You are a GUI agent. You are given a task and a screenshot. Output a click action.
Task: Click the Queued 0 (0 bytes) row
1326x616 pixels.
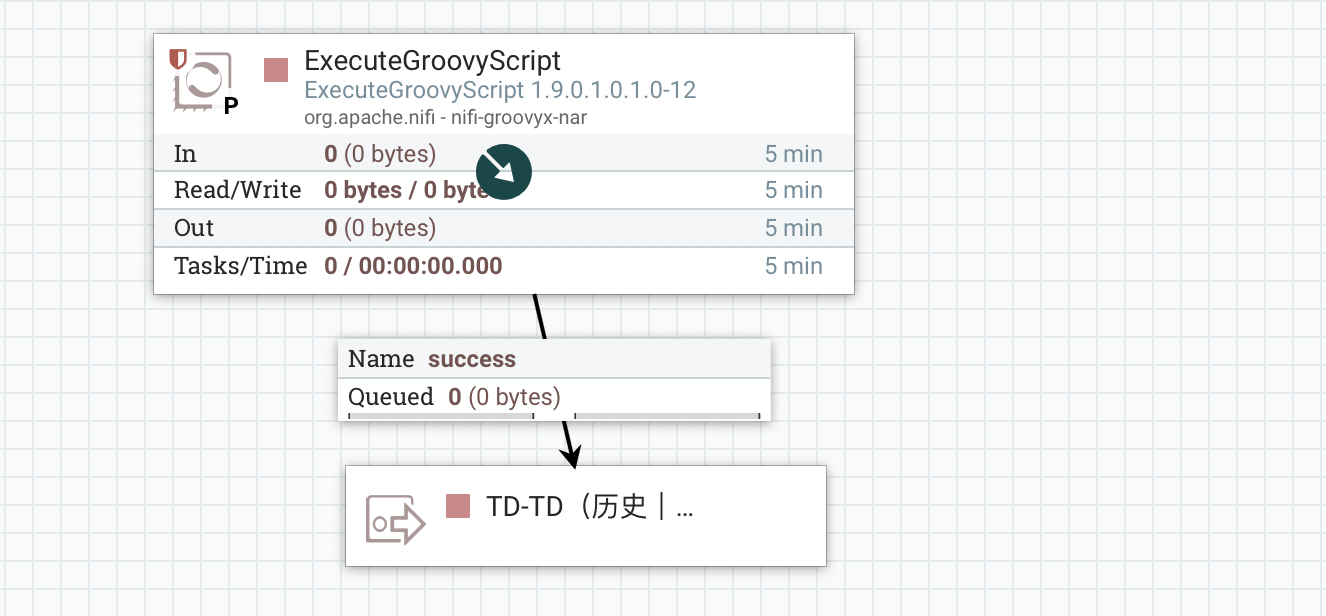point(554,397)
